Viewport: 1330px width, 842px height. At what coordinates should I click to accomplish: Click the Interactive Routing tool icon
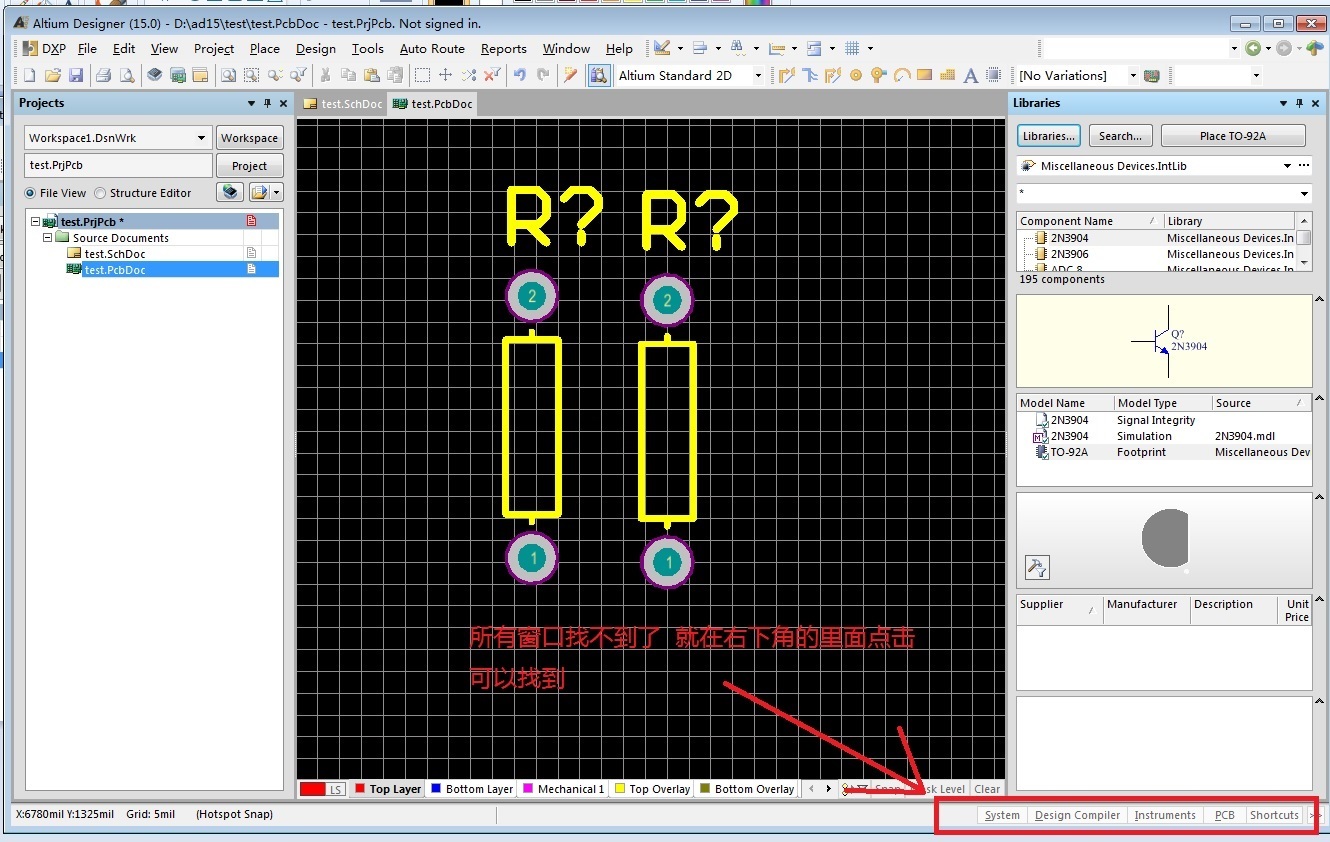click(786, 75)
